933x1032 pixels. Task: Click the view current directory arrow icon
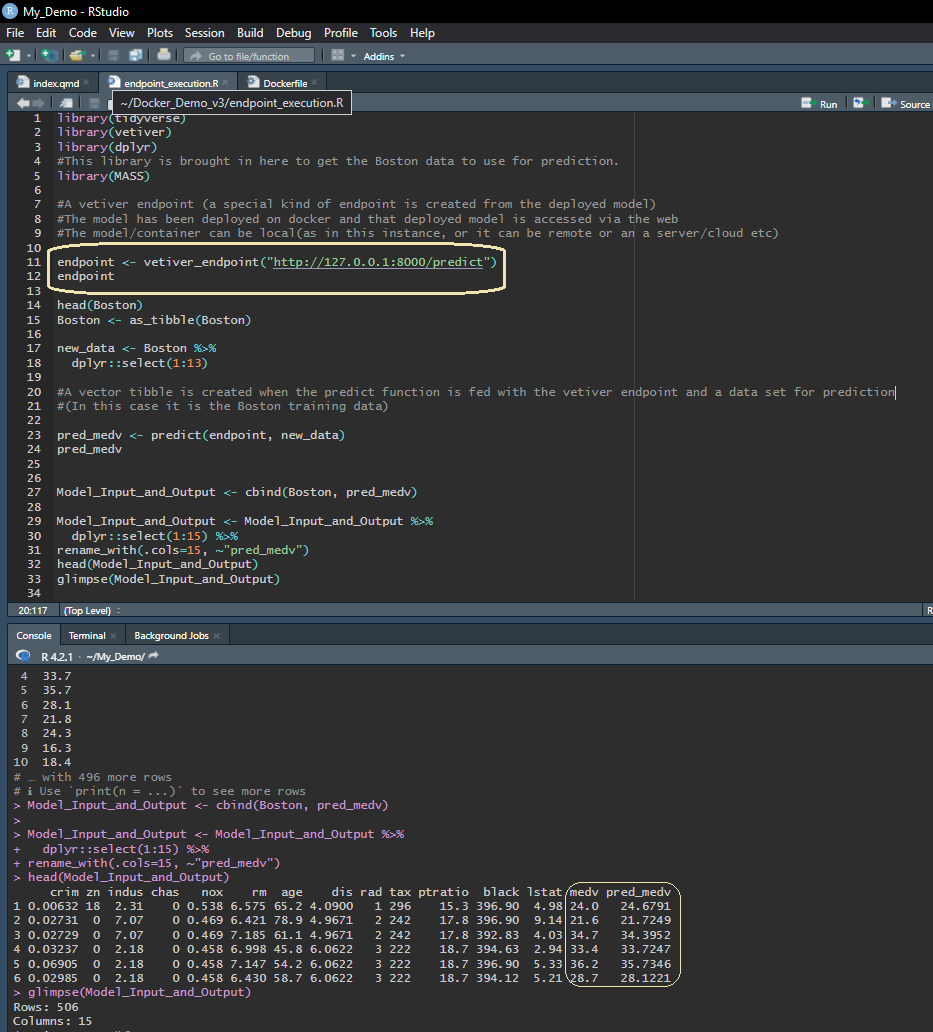tap(153, 656)
